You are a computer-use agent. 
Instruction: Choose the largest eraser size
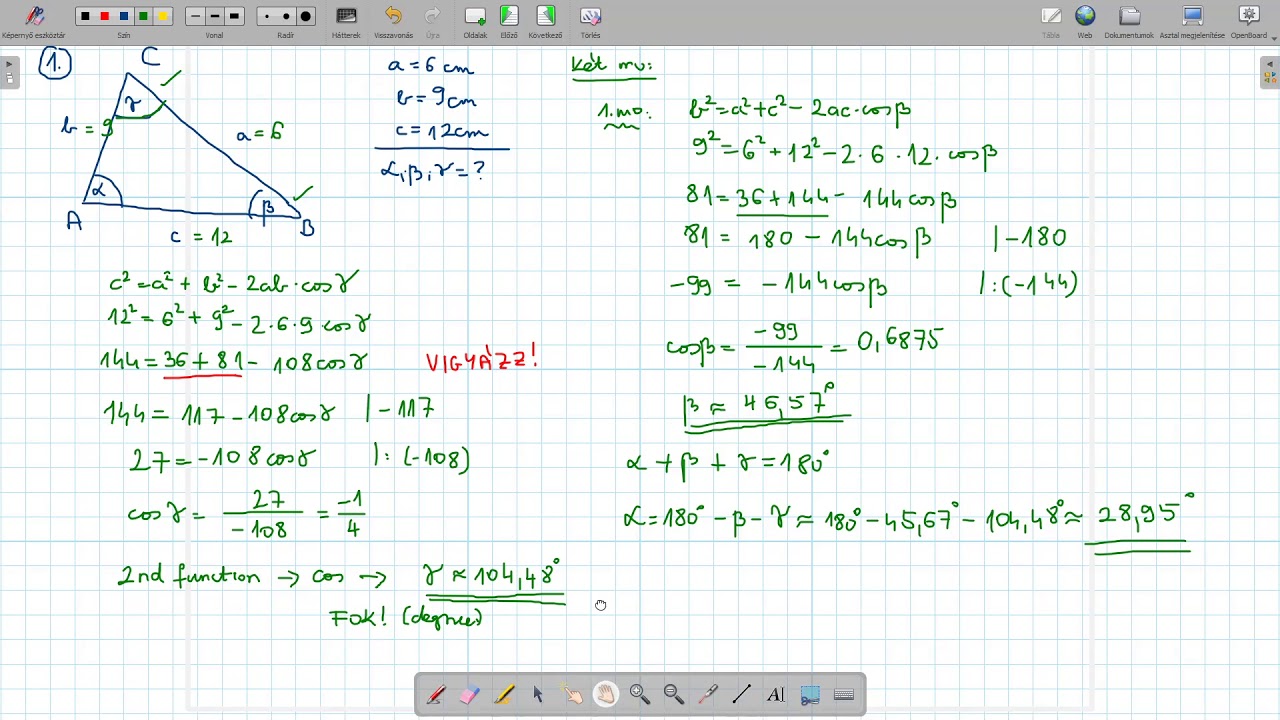coord(306,16)
